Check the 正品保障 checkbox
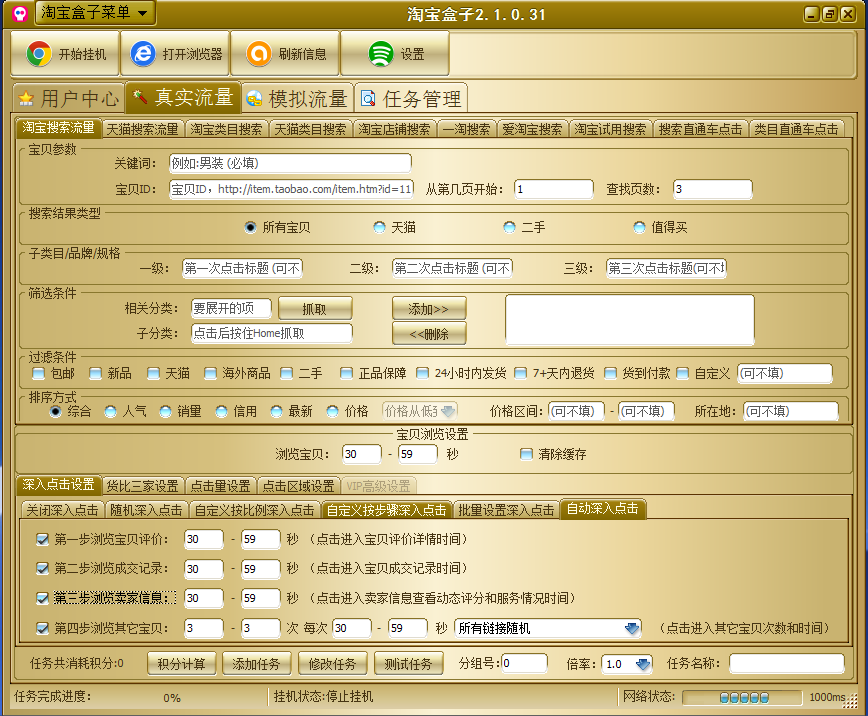This screenshot has width=868, height=716. click(x=346, y=374)
